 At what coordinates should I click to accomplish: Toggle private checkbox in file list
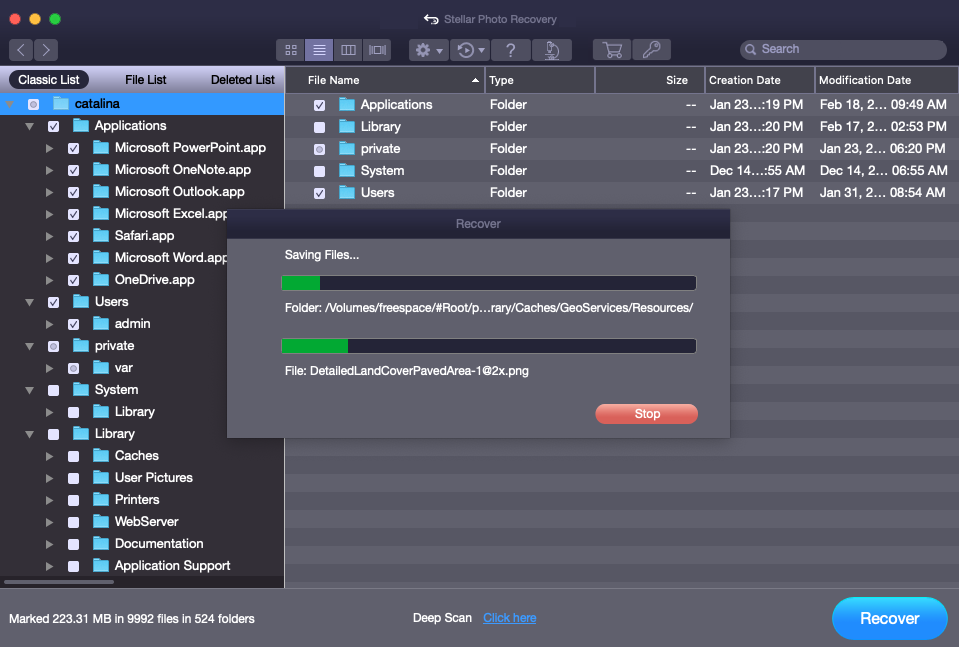pos(319,149)
